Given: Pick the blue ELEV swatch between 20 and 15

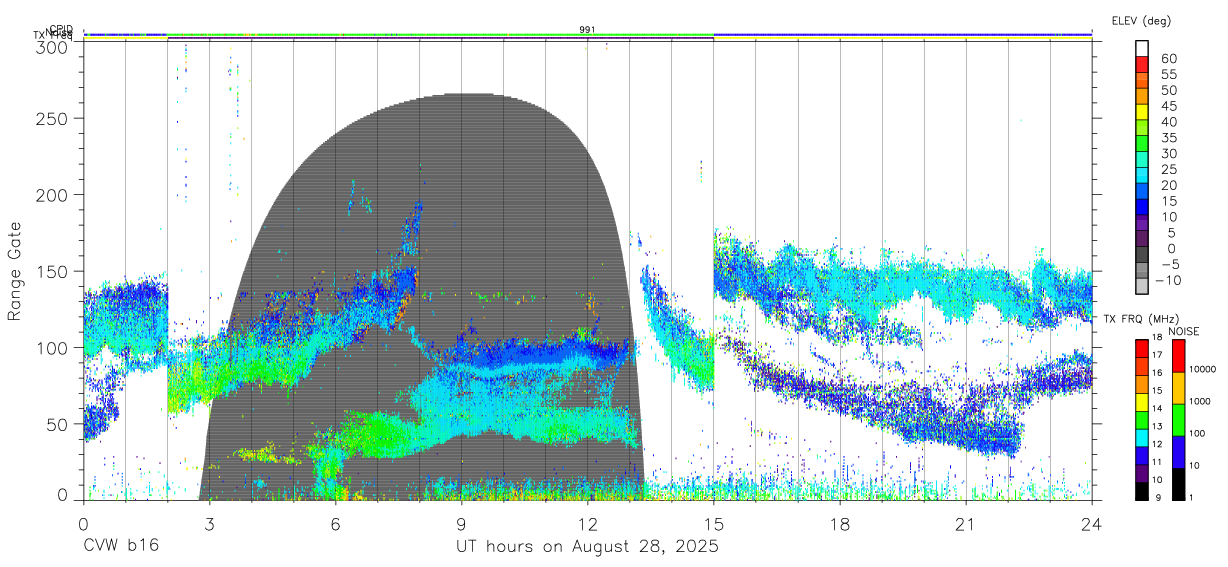Looking at the screenshot, I should [x=1143, y=192].
